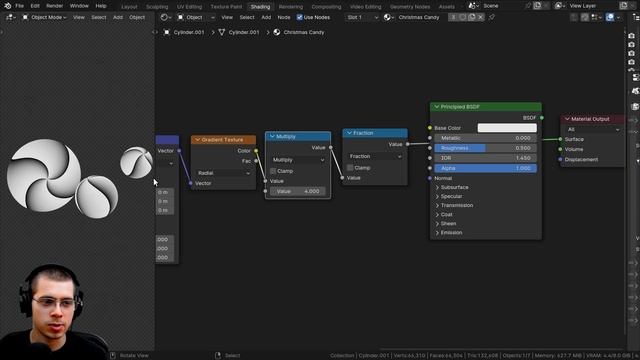
Task: Duplicate the Christmas Candy material with copy icon
Action: pos(472,17)
